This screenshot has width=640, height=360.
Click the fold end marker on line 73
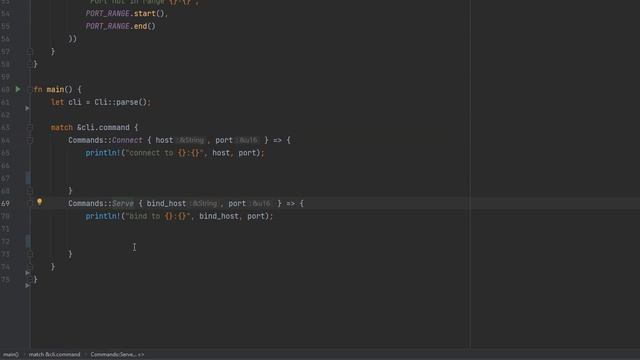pos(30,254)
